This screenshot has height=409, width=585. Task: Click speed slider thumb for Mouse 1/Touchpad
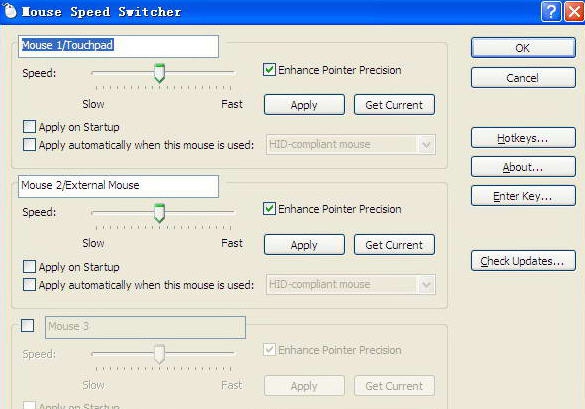[159, 73]
